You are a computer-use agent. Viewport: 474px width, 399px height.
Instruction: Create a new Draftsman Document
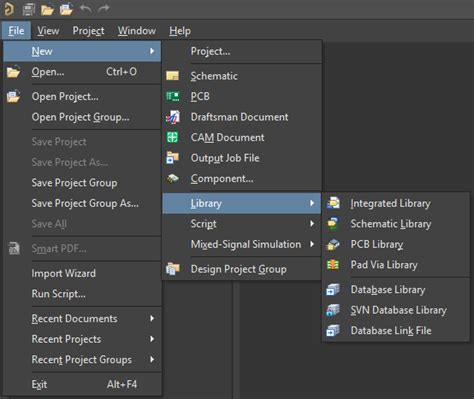(x=242, y=117)
